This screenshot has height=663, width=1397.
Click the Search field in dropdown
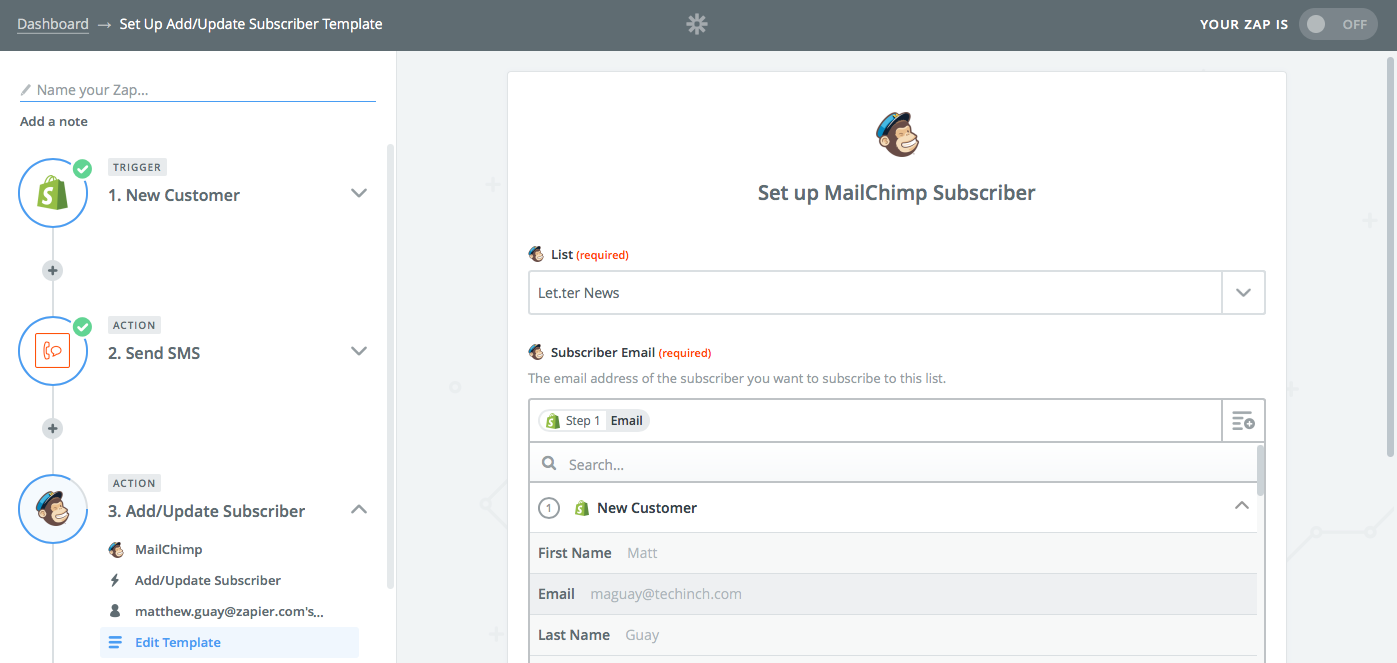coord(893,464)
